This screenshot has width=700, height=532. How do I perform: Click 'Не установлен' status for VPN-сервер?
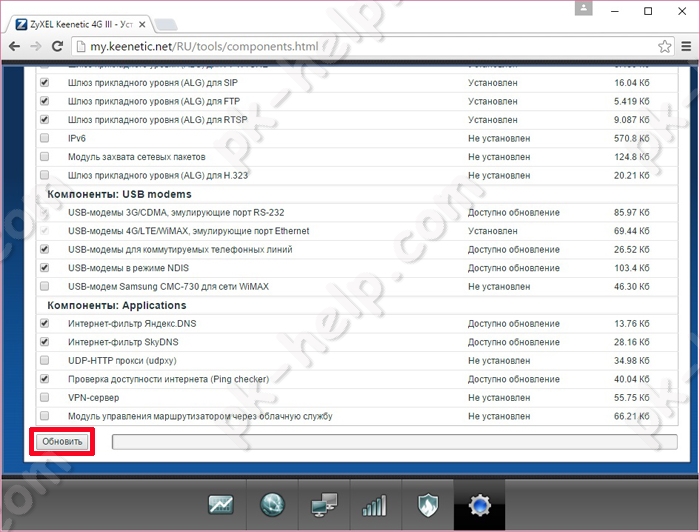point(499,398)
